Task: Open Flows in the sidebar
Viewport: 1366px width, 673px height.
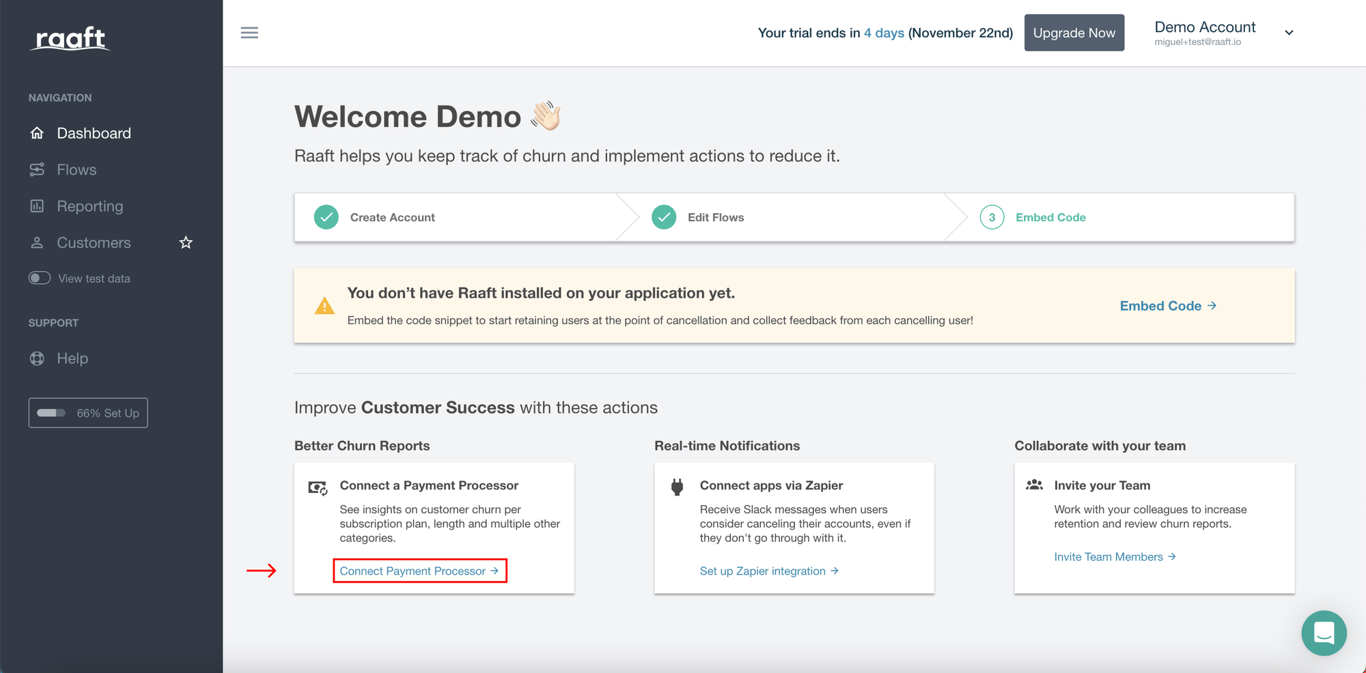Action: [77, 170]
